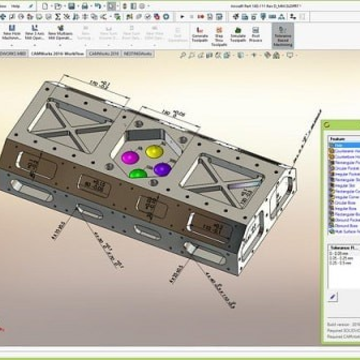Switch to CAMWorks 2016 Workflow tab
This screenshot has height=360, width=360.
[x=57, y=53]
